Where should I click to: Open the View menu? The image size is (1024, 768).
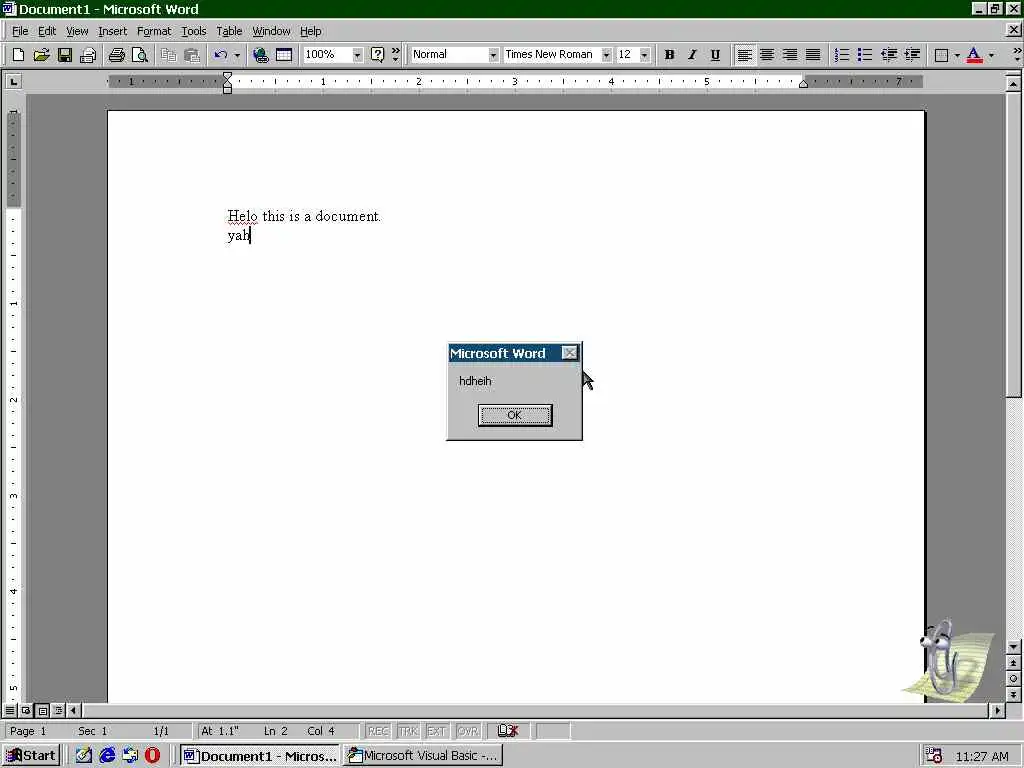(x=77, y=31)
